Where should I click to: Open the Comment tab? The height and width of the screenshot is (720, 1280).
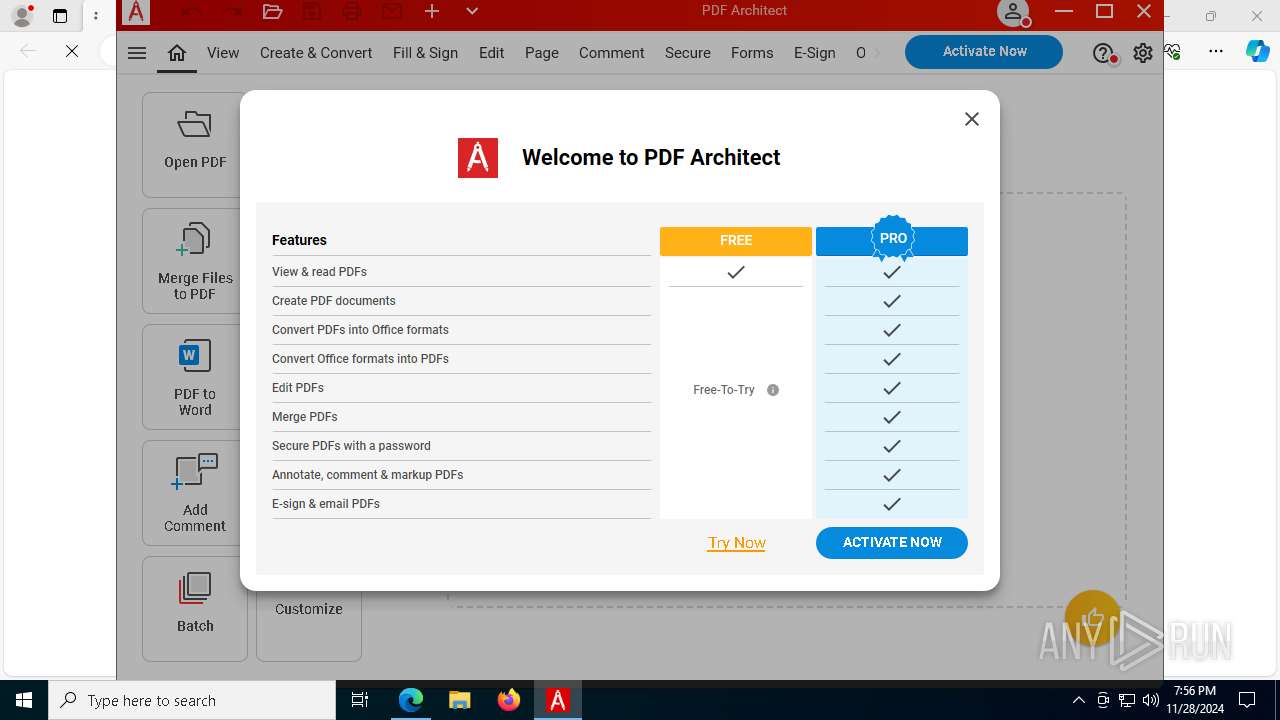pos(611,53)
